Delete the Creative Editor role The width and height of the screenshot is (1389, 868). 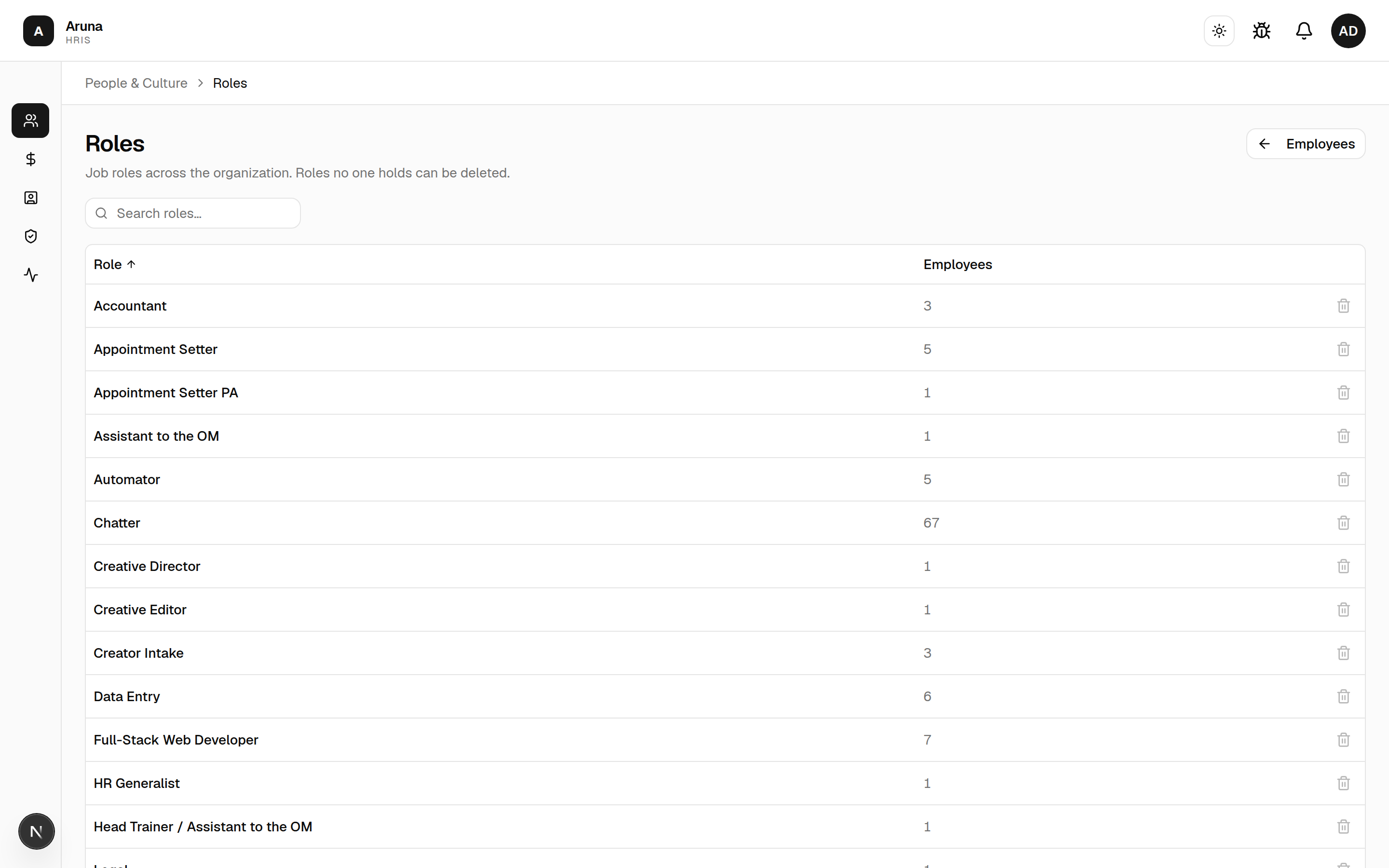click(1343, 610)
